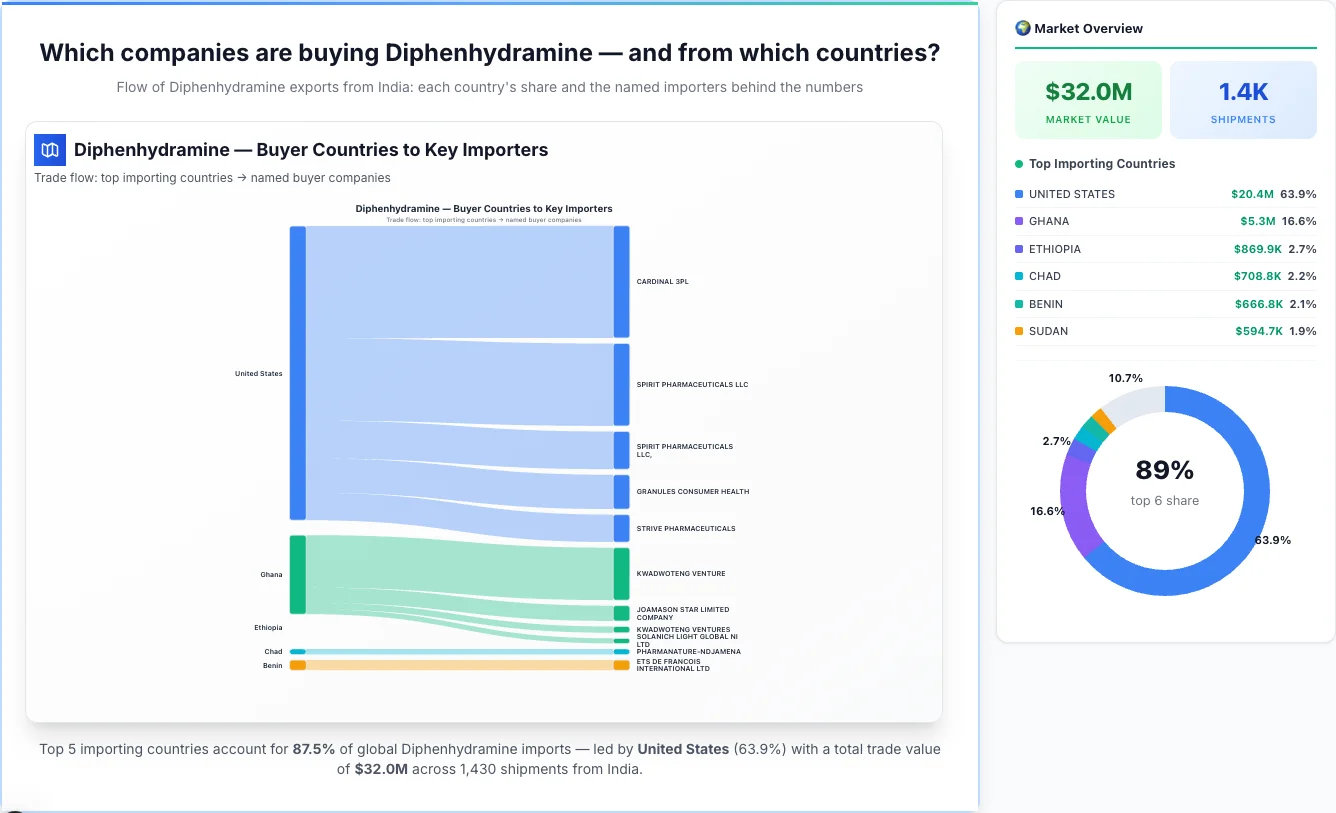Viewport: 1336px width, 813px height.
Task: Click the map icon beside the chart title
Action: coord(49,148)
